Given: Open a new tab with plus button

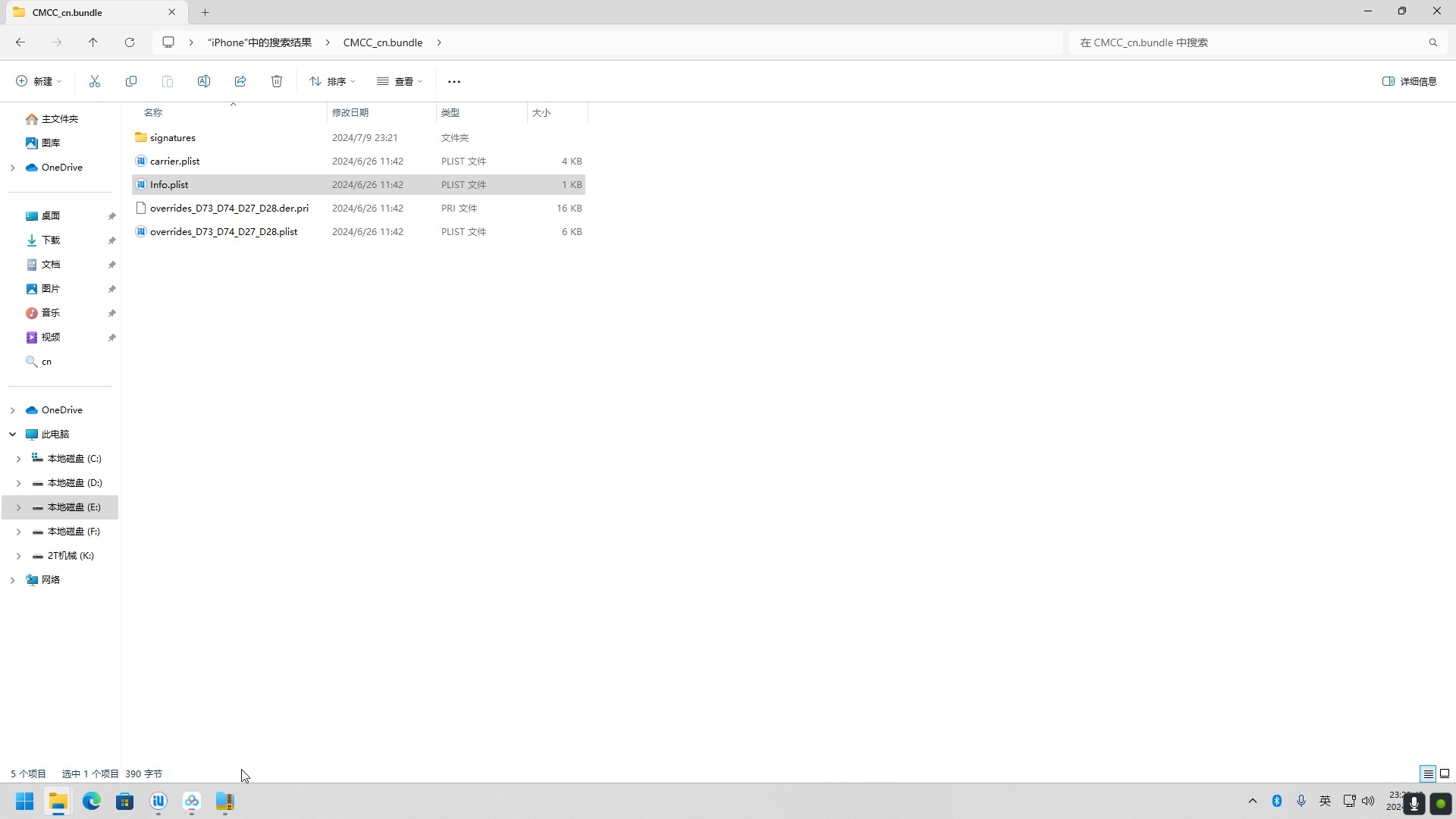Looking at the screenshot, I should coord(206,12).
